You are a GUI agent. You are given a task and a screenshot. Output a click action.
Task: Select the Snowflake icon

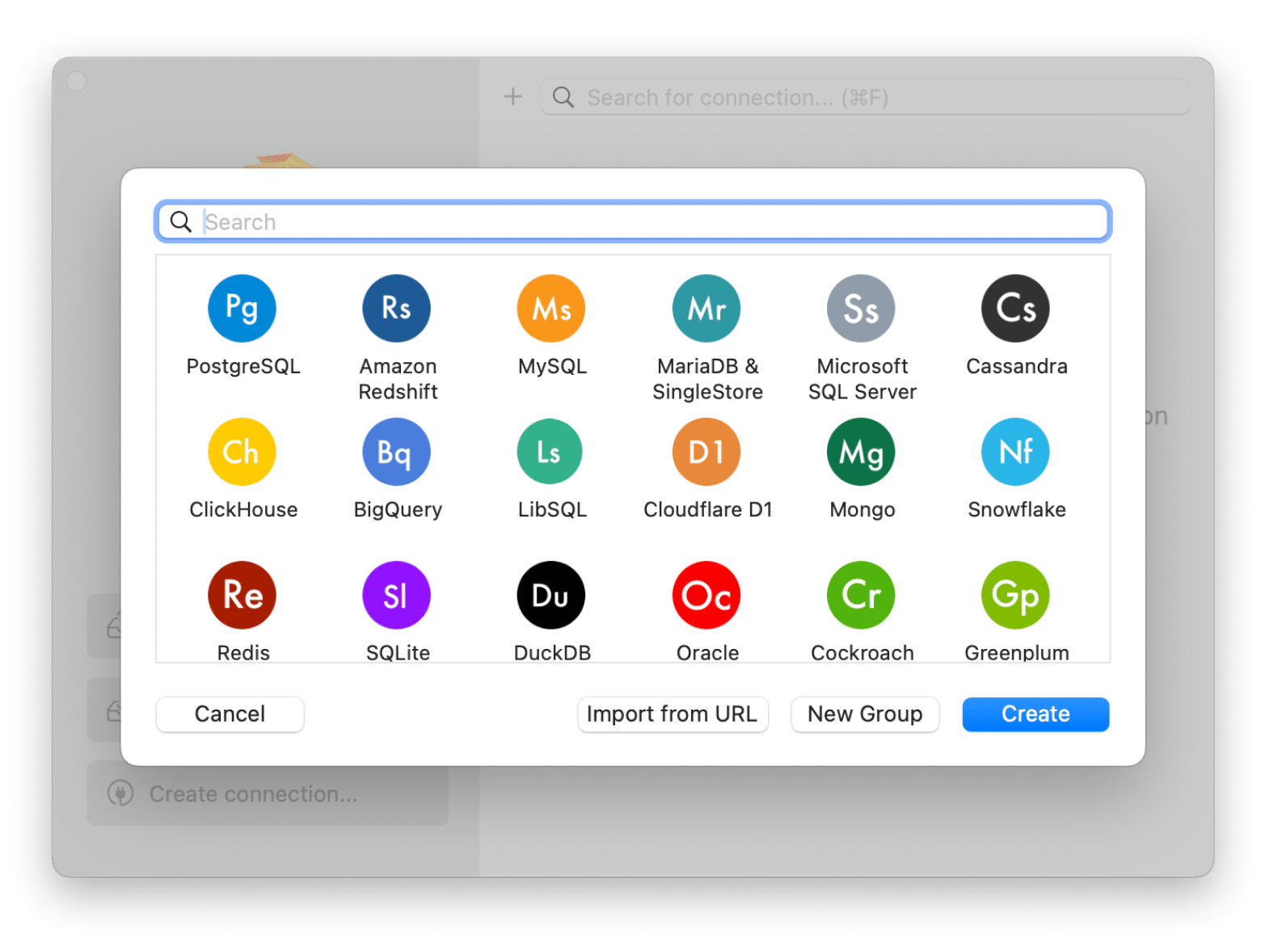[x=1015, y=452]
